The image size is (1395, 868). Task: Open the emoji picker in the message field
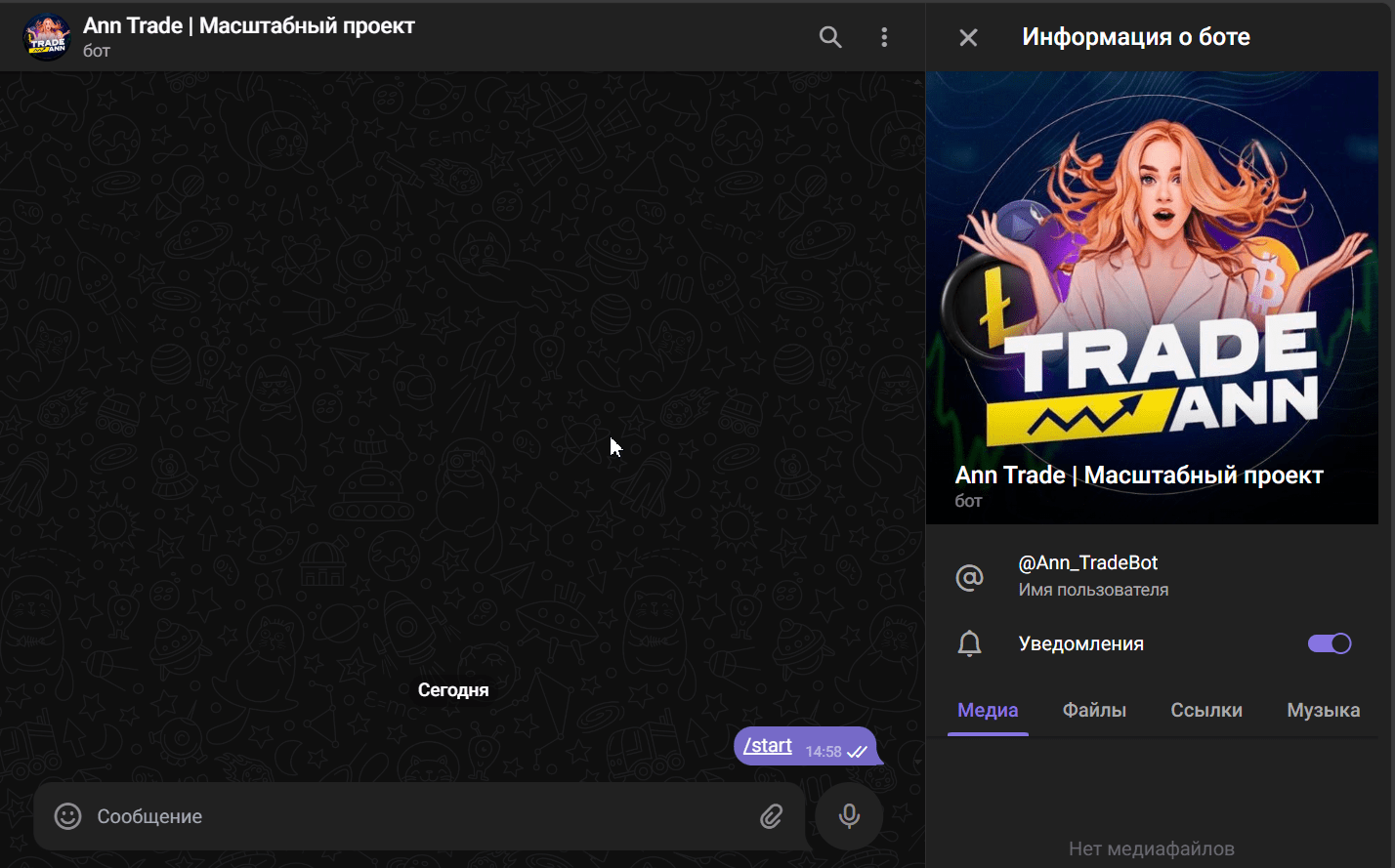(67, 816)
